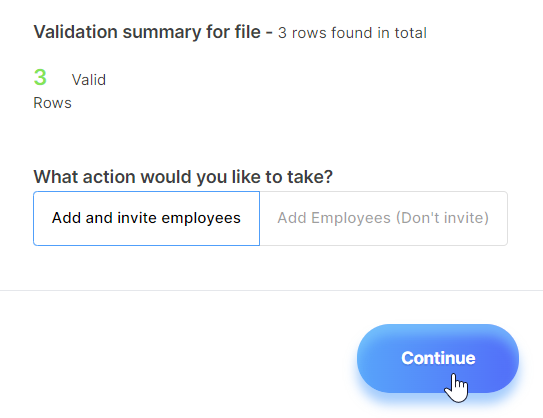Viewport: 543px width, 418px height.
Task: Click the blue Continue button
Action: pyautogui.click(x=438, y=358)
